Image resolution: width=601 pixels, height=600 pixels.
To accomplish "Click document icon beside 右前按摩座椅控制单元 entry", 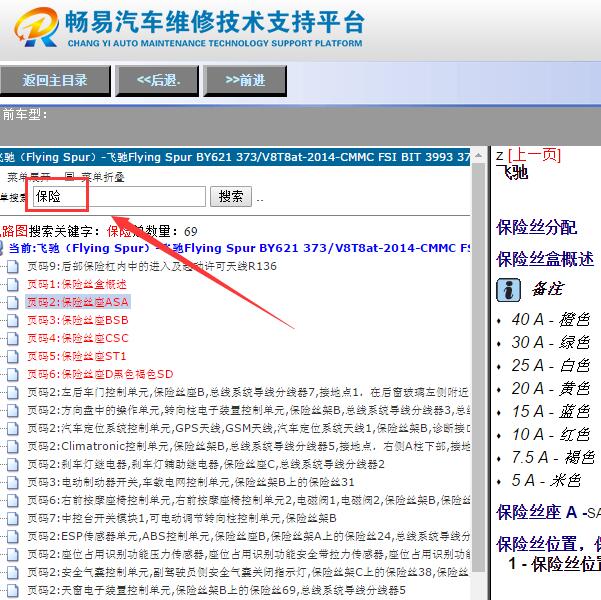I will [13, 500].
